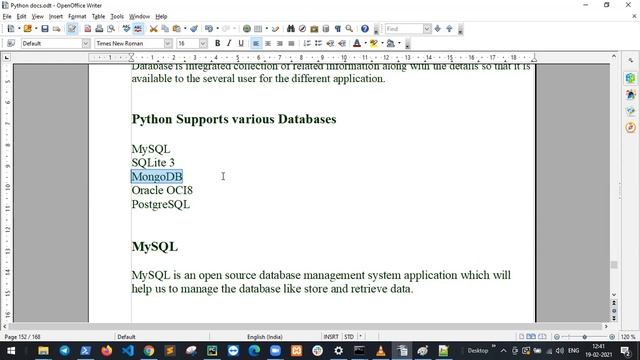Image resolution: width=640 pixels, height=360 pixels.
Task: Toggle AutoSpellcheck
Action: point(138,29)
